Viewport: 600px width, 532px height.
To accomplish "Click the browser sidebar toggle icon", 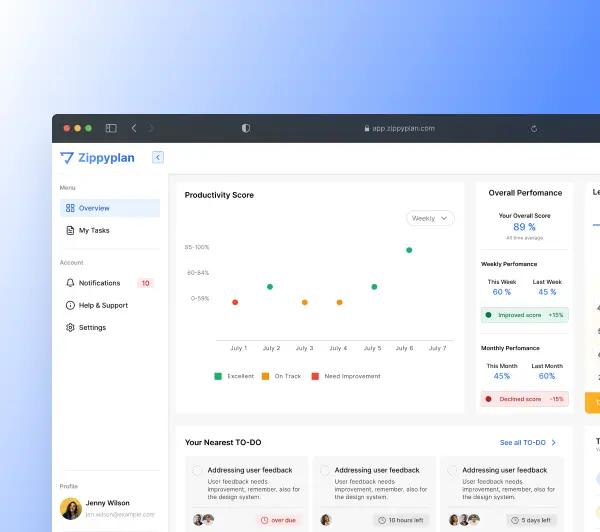I will (x=111, y=128).
